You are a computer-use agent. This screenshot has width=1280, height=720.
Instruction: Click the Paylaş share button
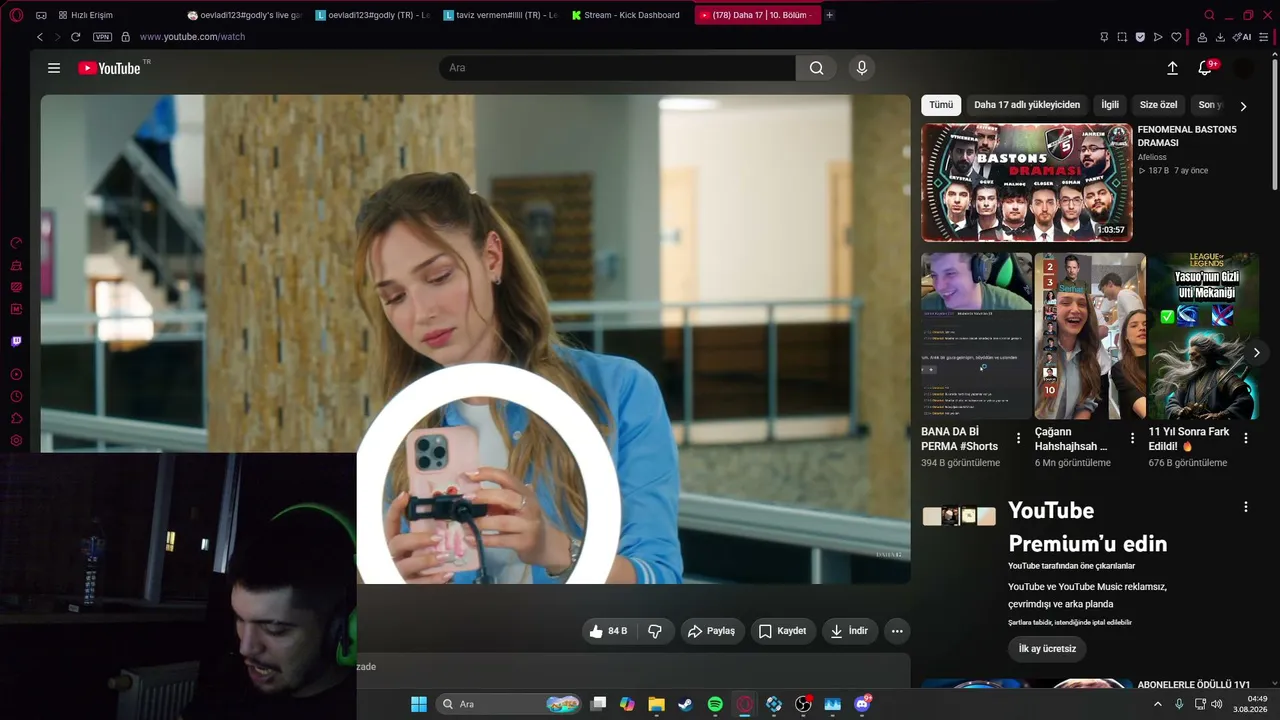[x=711, y=631]
